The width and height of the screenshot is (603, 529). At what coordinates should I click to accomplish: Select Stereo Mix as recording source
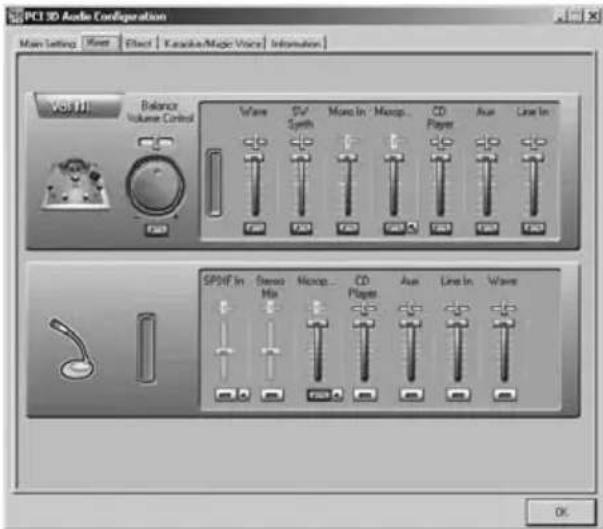click(272, 394)
